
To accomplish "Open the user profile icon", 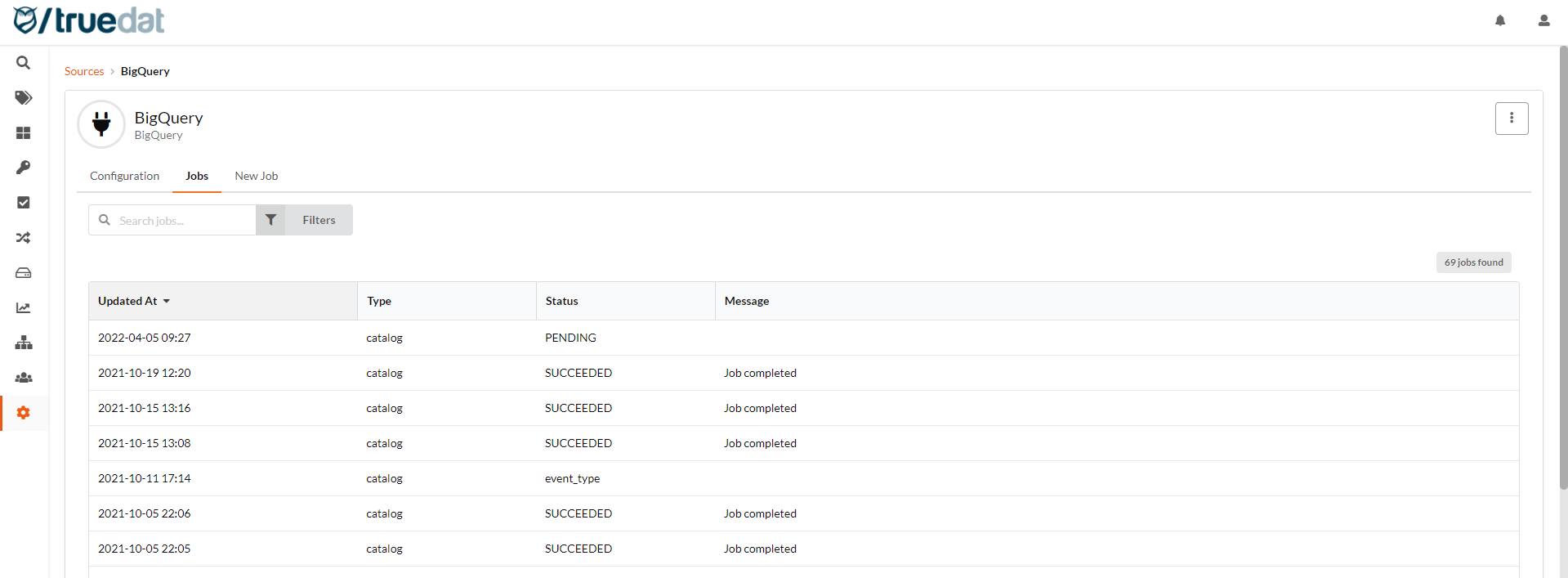I will tap(1543, 20).
